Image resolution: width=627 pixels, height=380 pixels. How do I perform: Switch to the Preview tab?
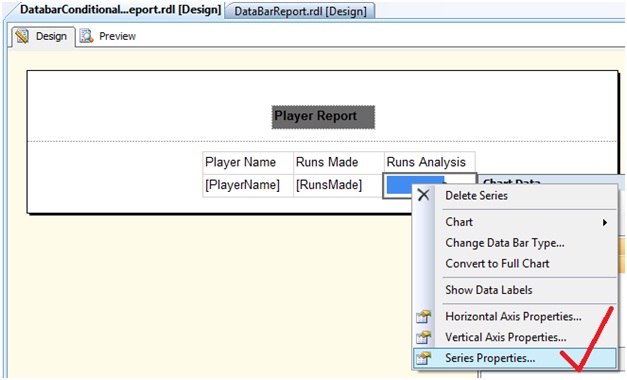pyautogui.click(x=108, y=36)
